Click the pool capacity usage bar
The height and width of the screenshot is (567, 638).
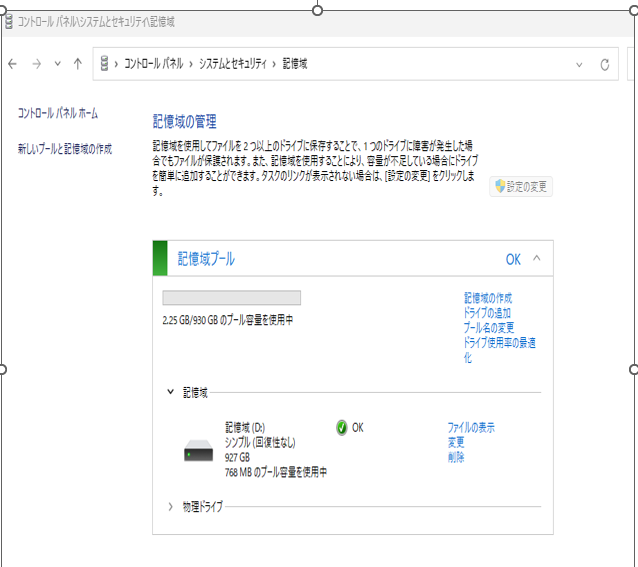pyautogui.click(x=231, y=298)
